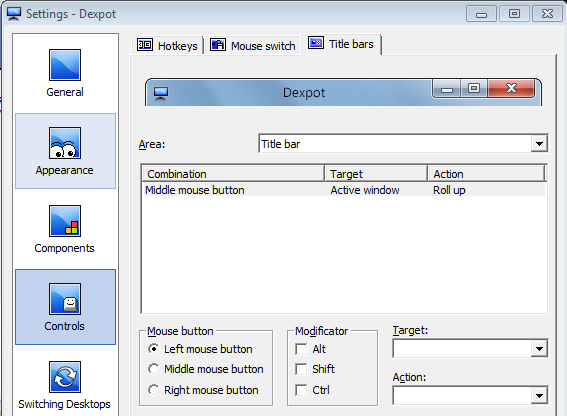Switch to the Hotkeys tab
567x416 pixels.
(167, 46)
